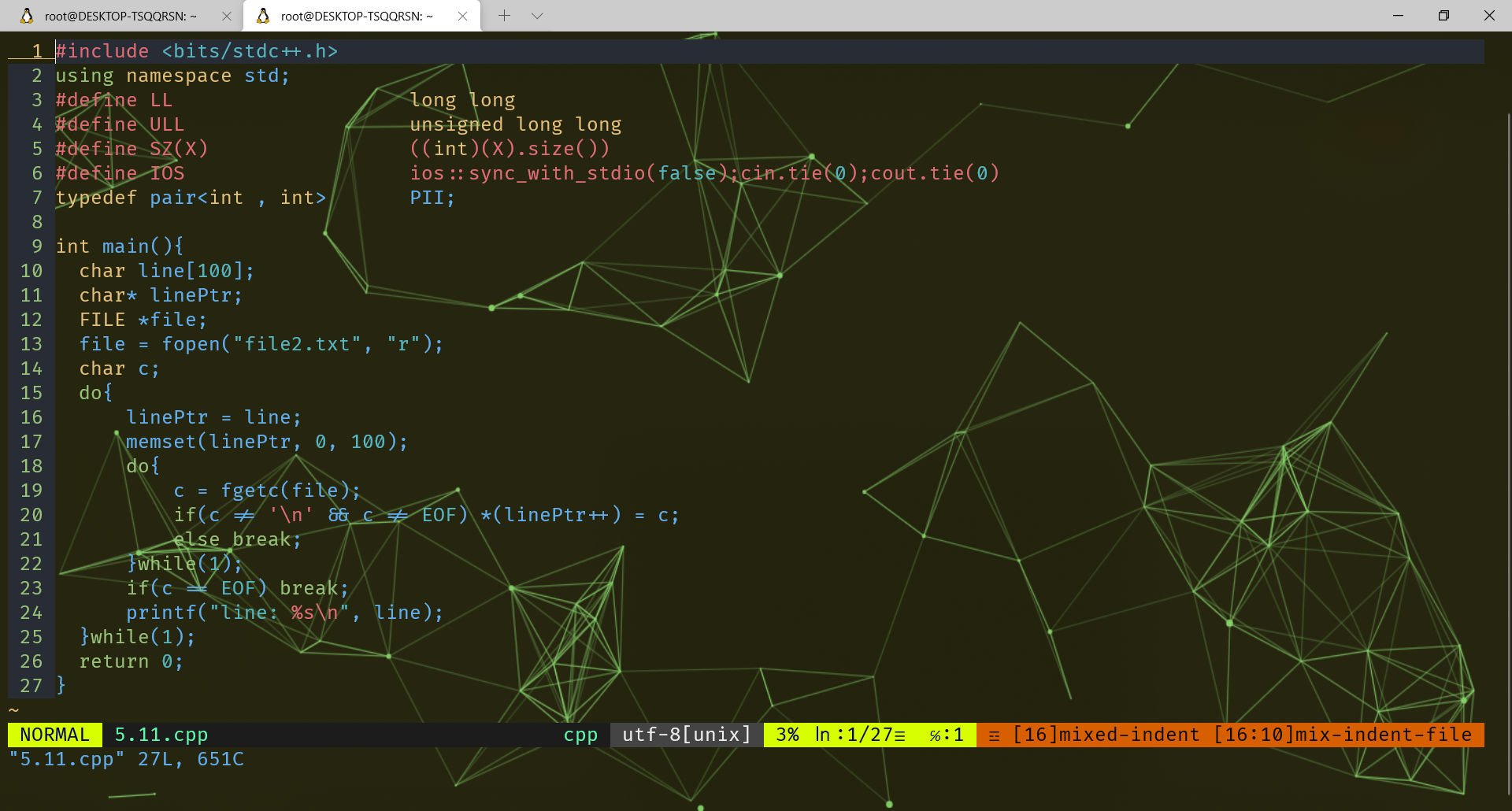Viewport: 1512px width, 811px height.
Task: Click 'char c;' declaration
Action: [120, 368]
